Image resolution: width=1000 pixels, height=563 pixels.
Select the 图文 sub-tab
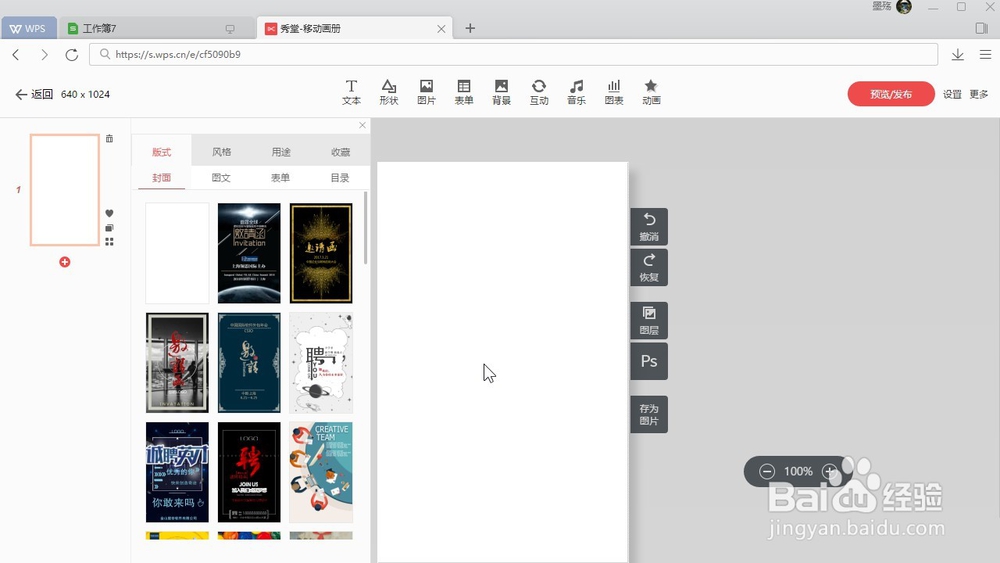[x=221, y=178]
